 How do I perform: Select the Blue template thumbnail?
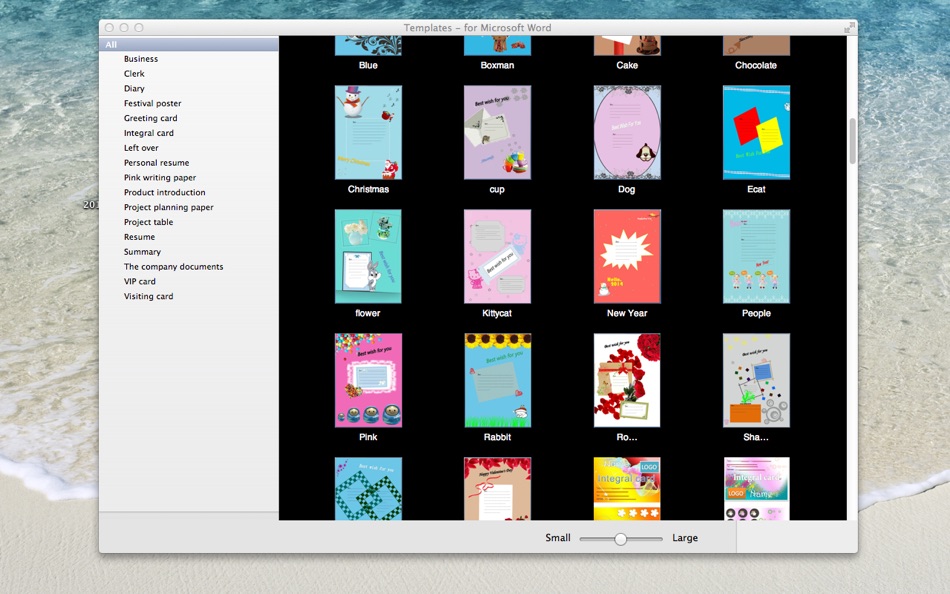click(368, 45)
